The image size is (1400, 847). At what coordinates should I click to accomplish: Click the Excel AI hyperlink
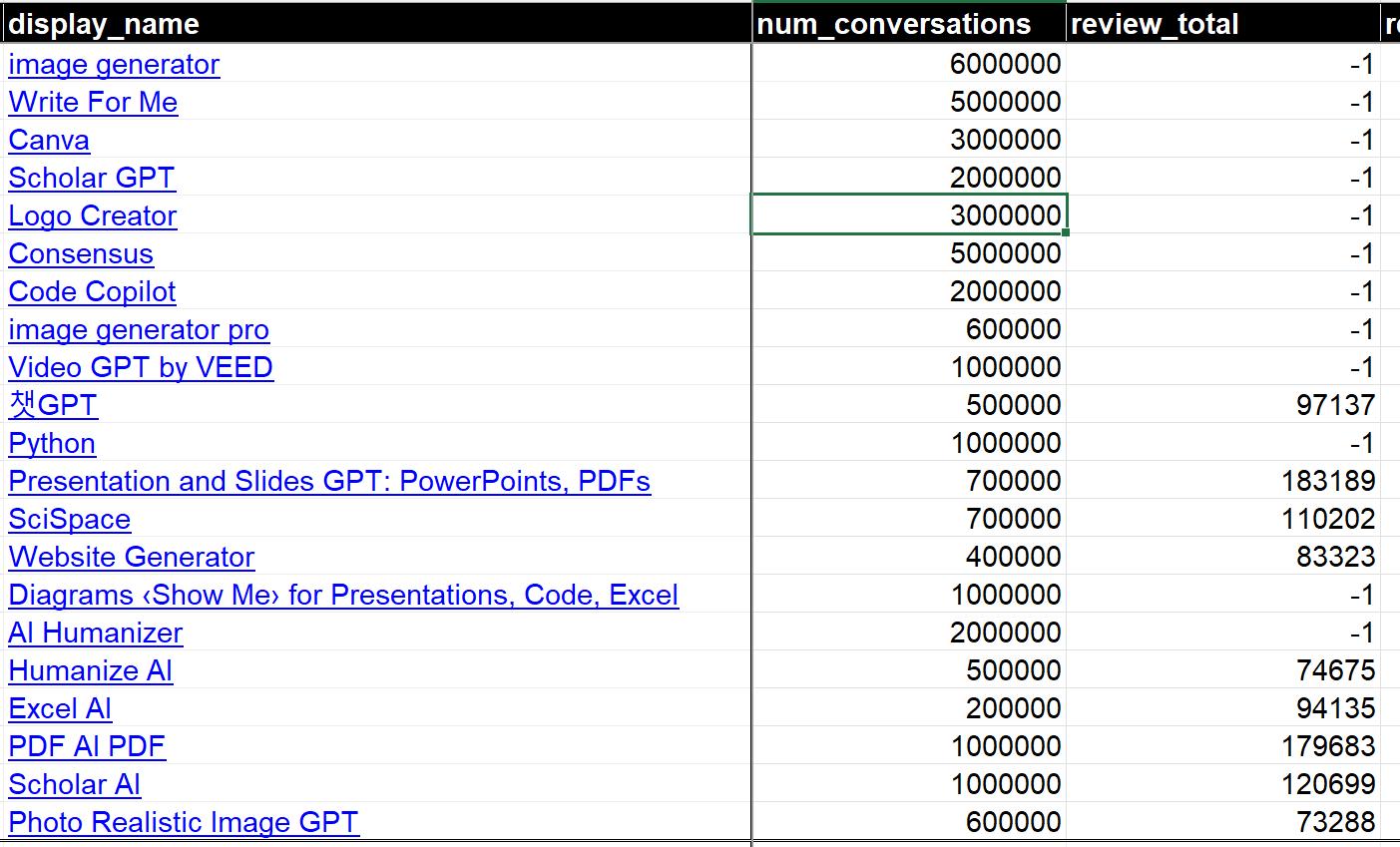click(60, 709)
